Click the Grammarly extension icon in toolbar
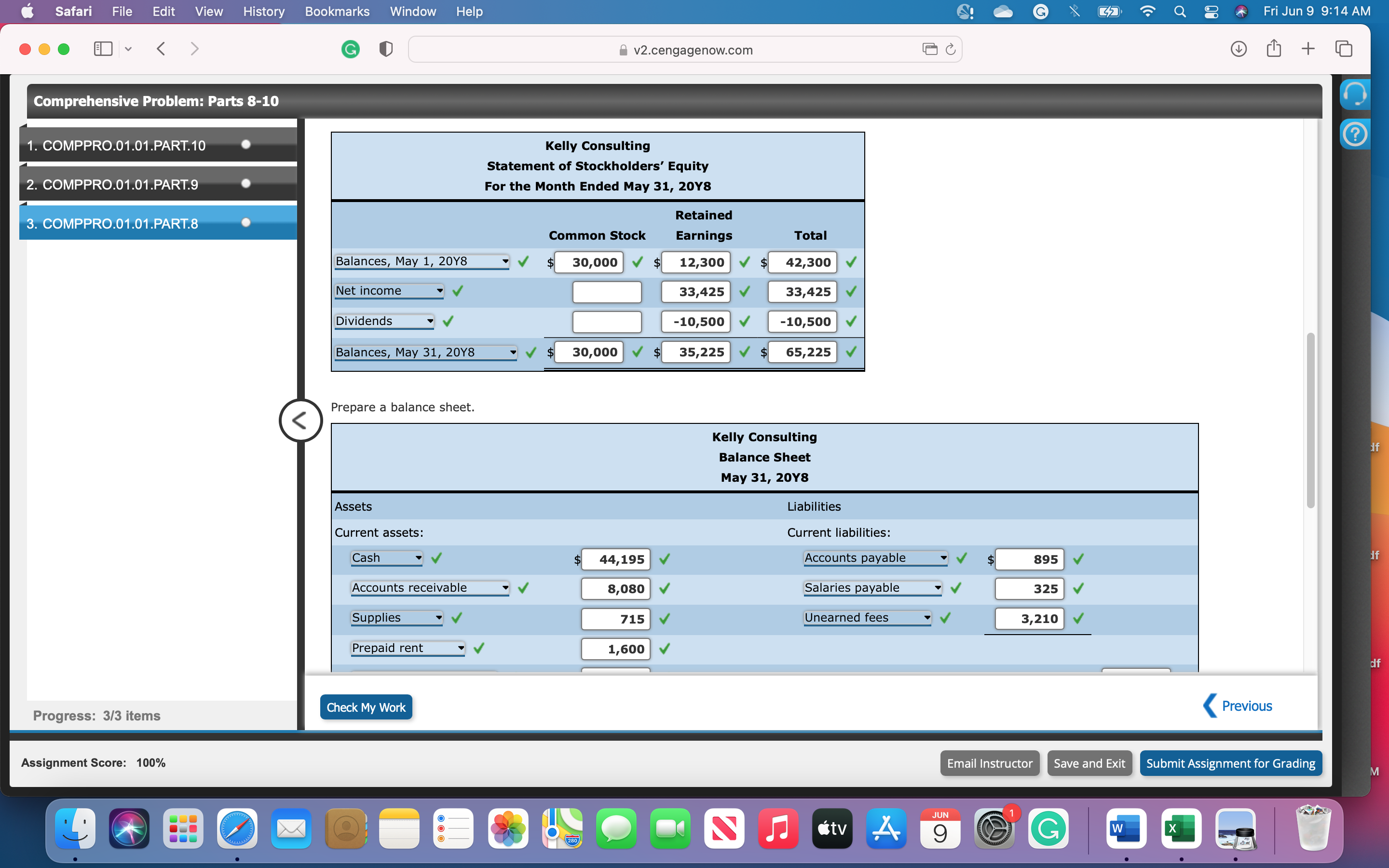This screenshot has height=868, width=1389. coord(350,49)
